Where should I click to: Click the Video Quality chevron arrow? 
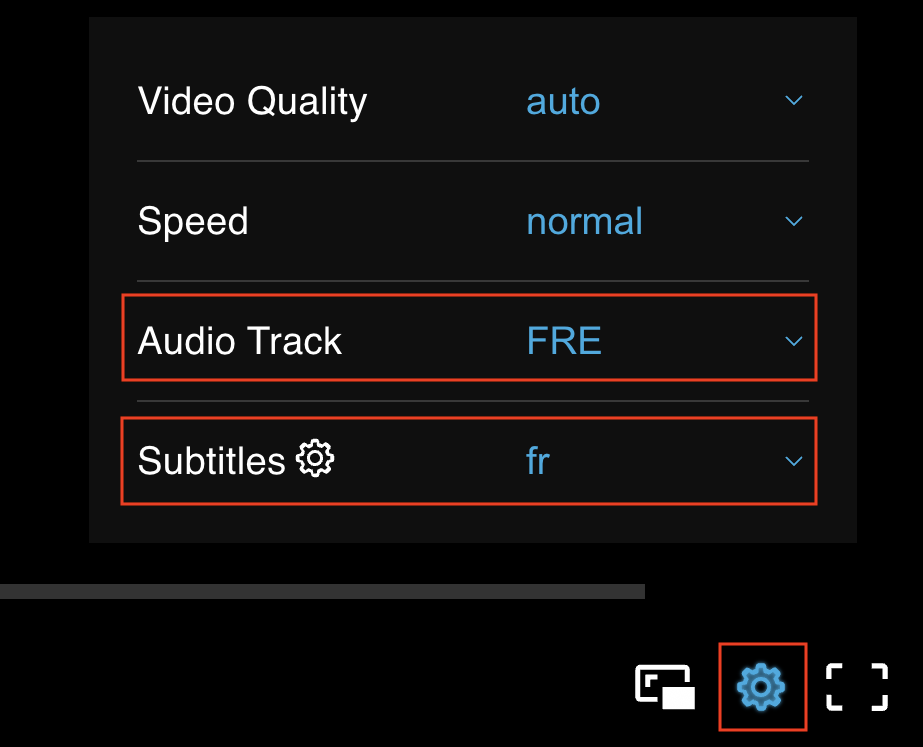(794, 101)
